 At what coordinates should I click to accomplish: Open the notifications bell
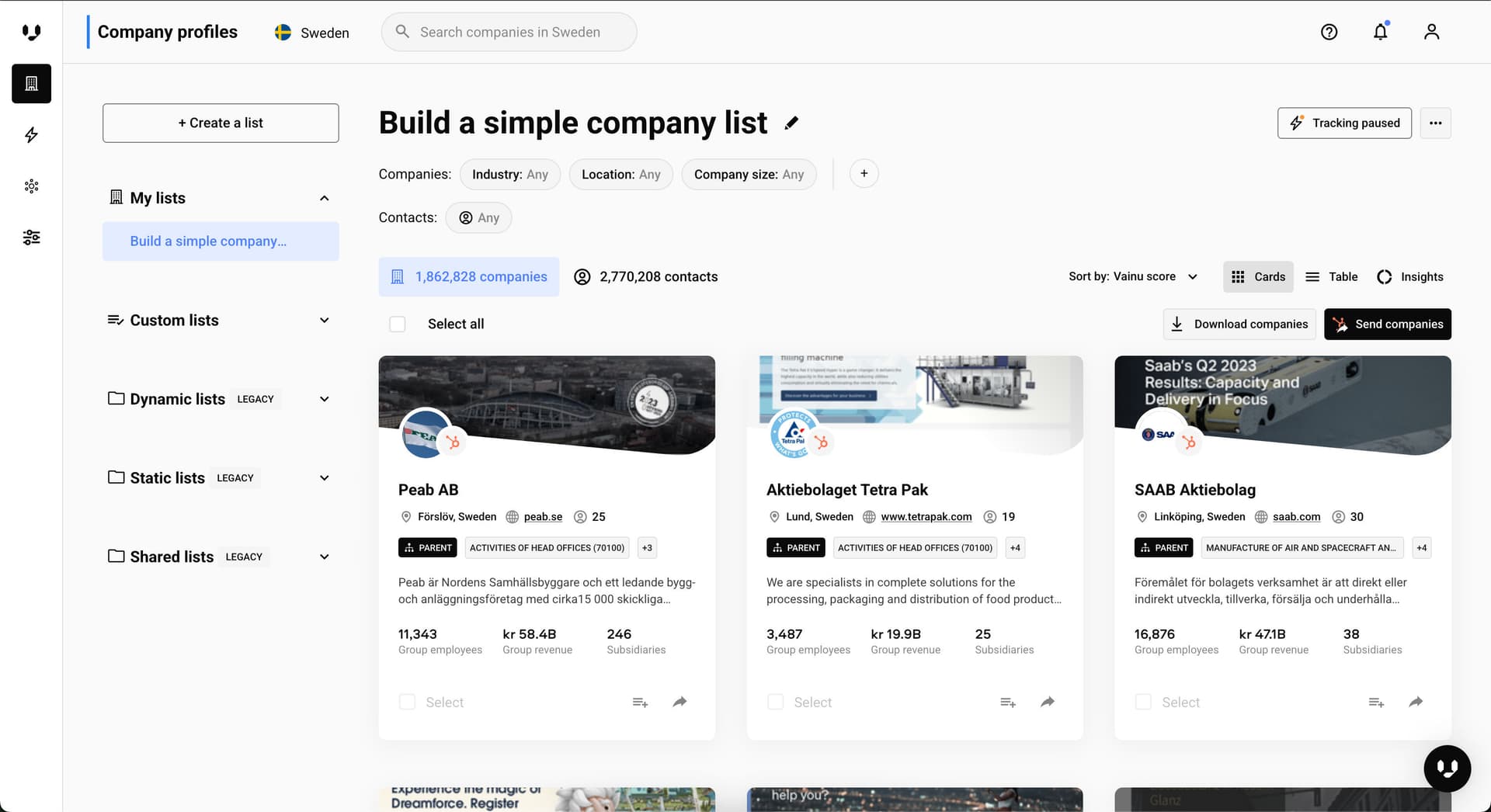coord(1380,32)
